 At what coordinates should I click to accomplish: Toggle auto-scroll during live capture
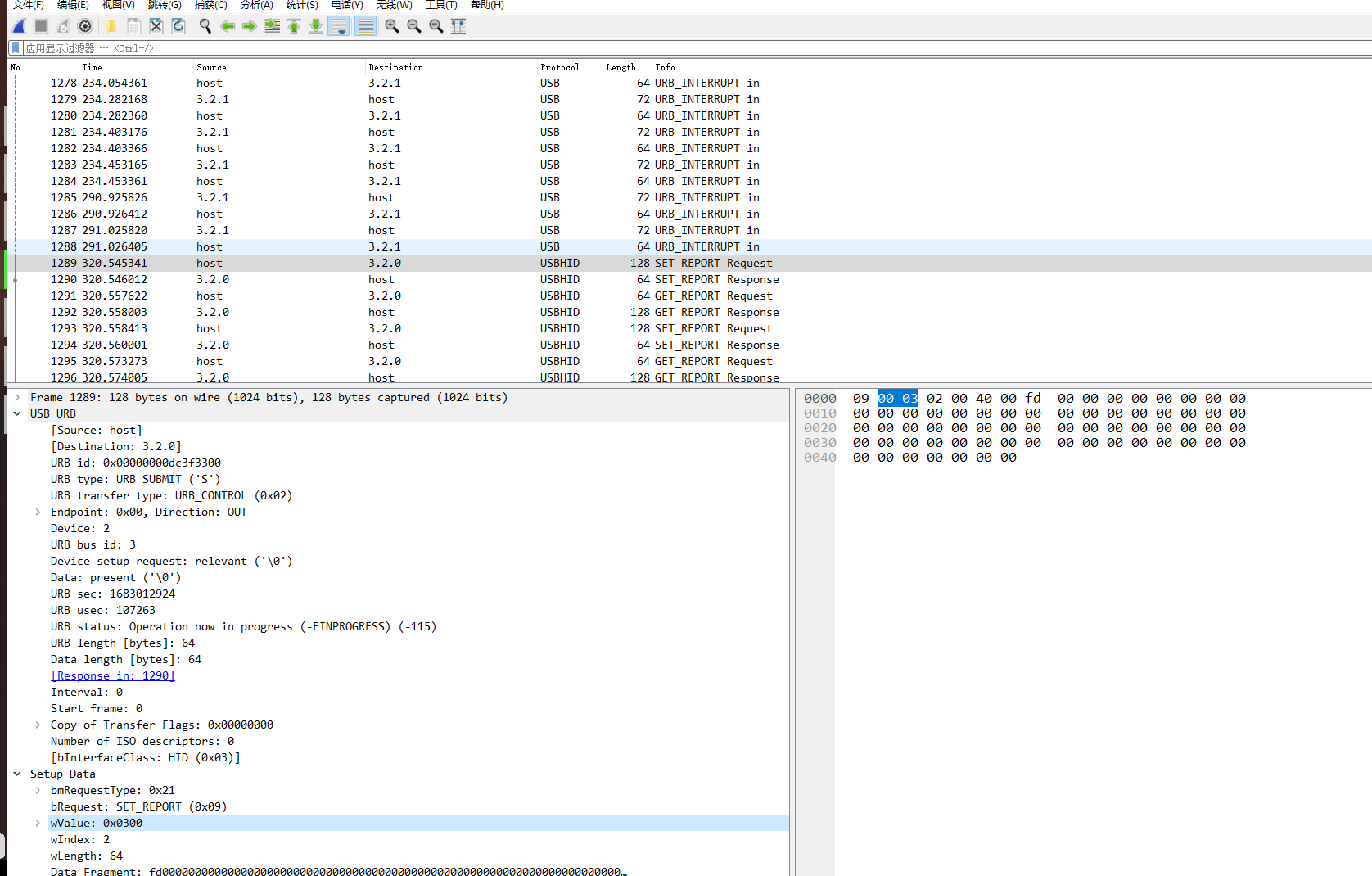pos(338,26)
